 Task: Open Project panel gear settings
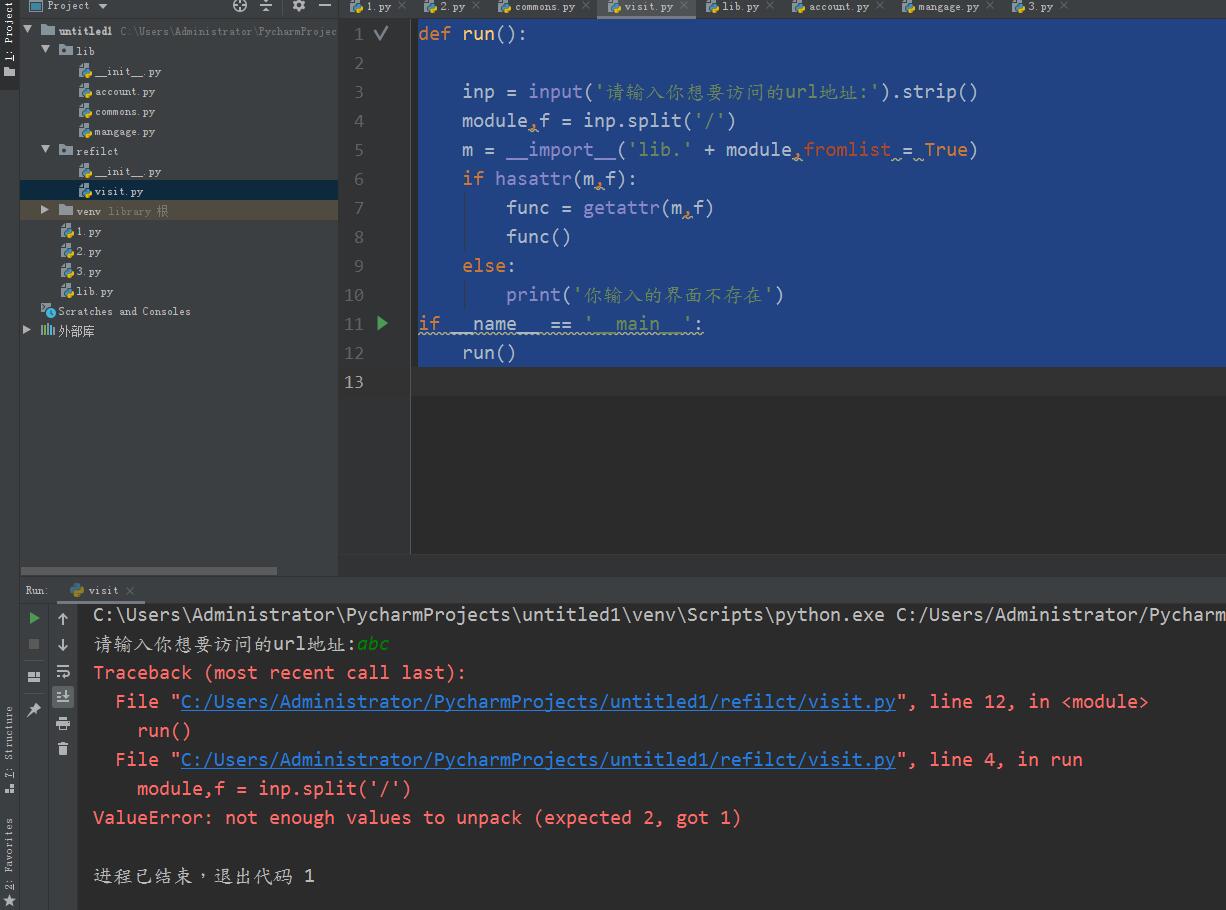pyautogui.click(x=298, y=6)
